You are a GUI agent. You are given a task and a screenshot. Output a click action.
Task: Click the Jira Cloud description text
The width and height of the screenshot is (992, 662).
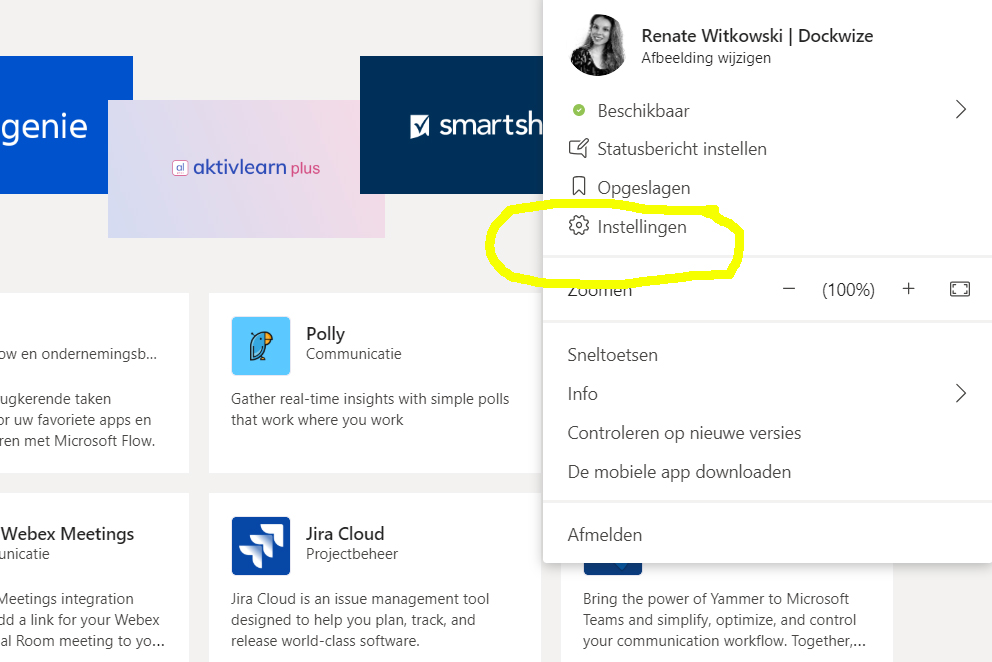point(360,620)
